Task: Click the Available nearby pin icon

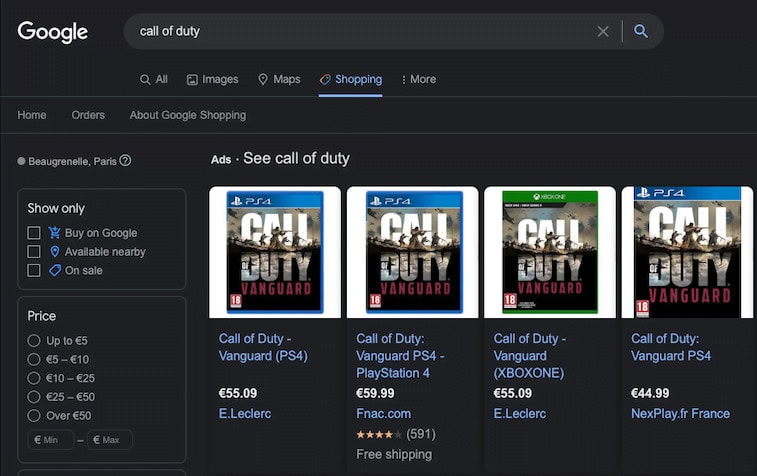Action: tap(55, 252)
